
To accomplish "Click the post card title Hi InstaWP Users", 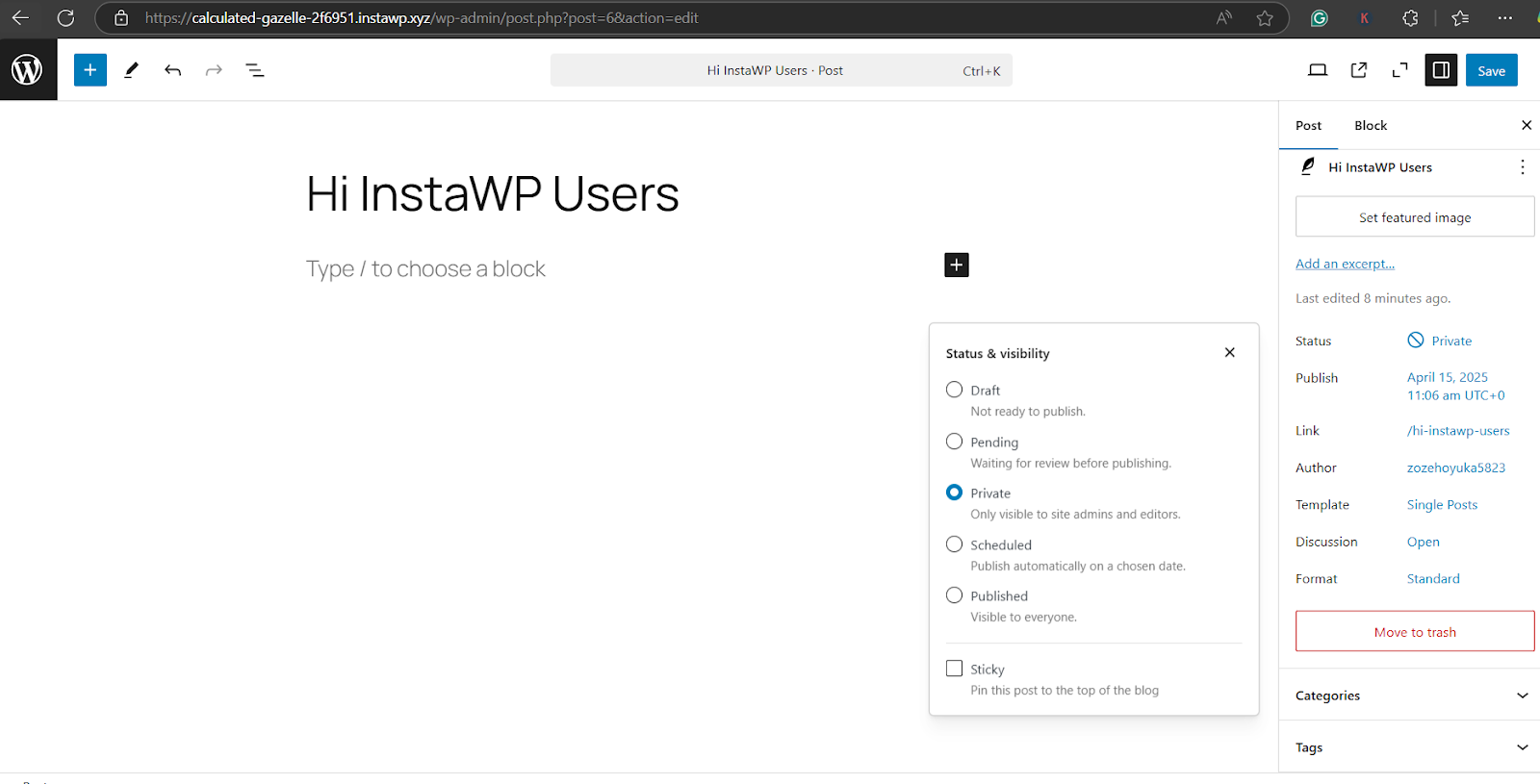I will point(1380,167).
